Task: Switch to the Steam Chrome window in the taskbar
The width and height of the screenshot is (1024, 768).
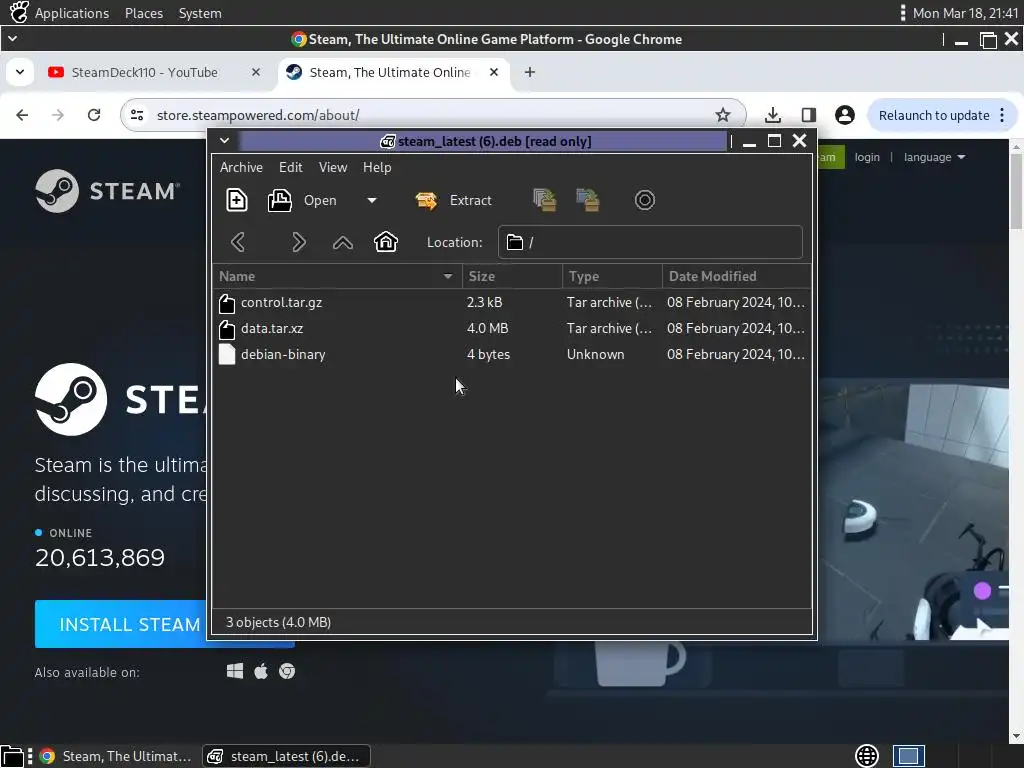Action: pos(115,756)
